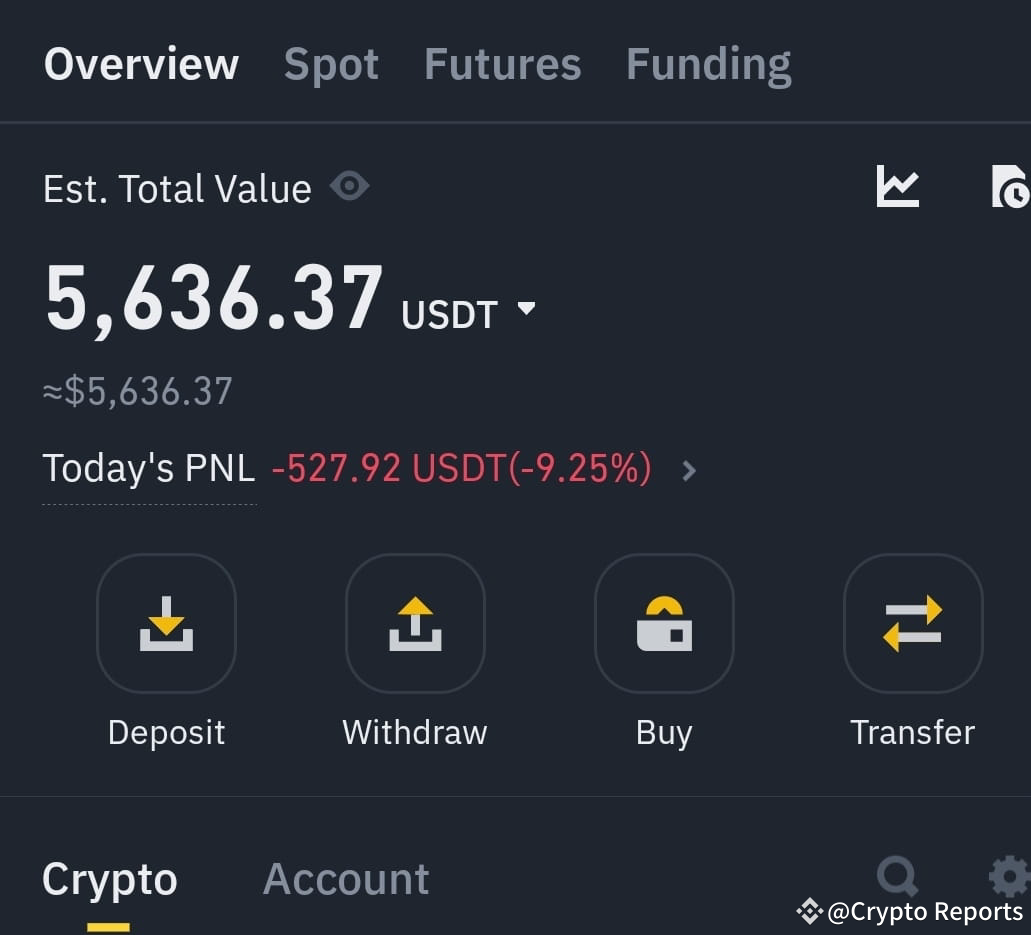Expand Today's PNL details via chevron
Image resolution: width=1031 pixels, height=935 pixels.
689,470
